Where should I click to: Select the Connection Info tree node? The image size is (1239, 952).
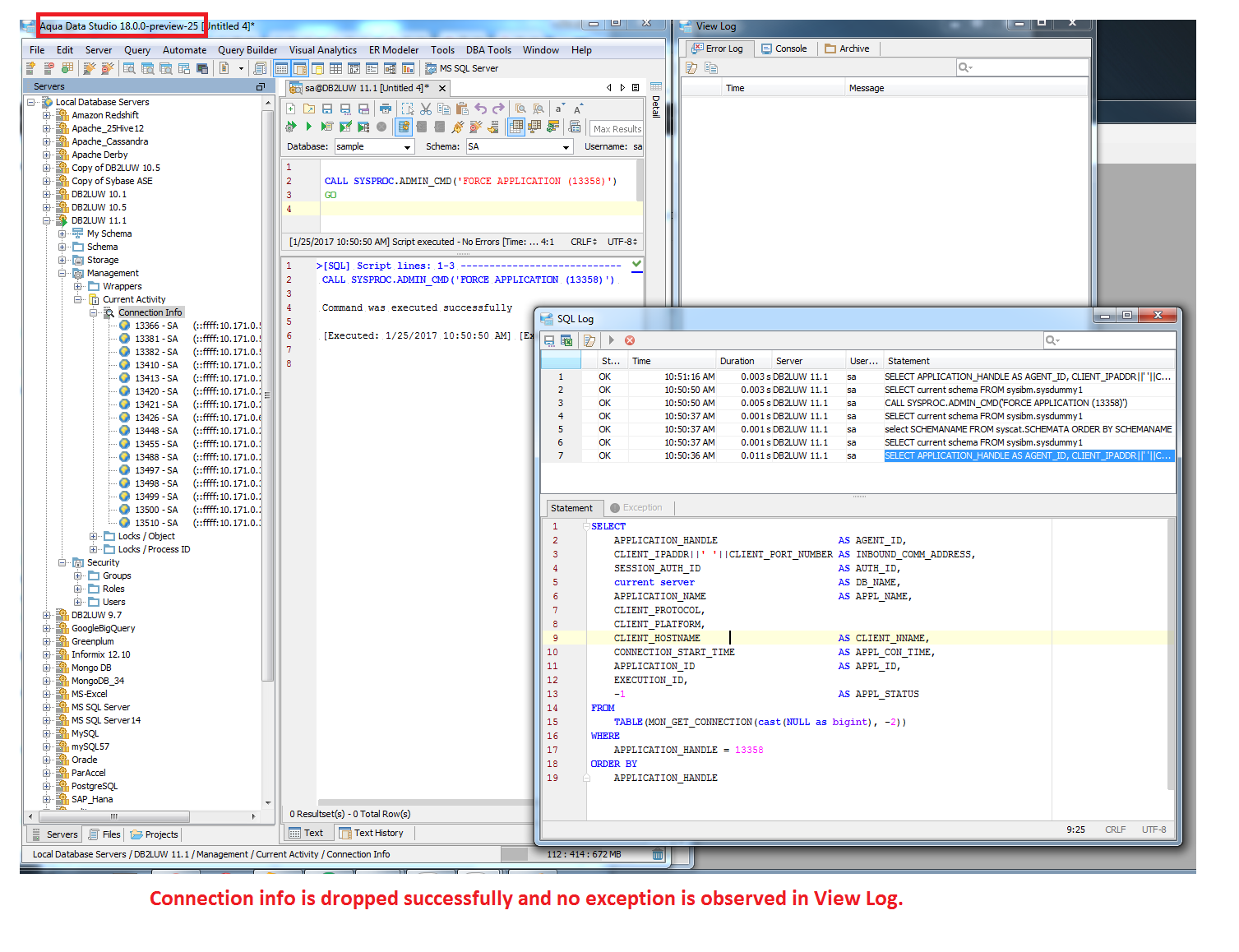pos(150,312)
